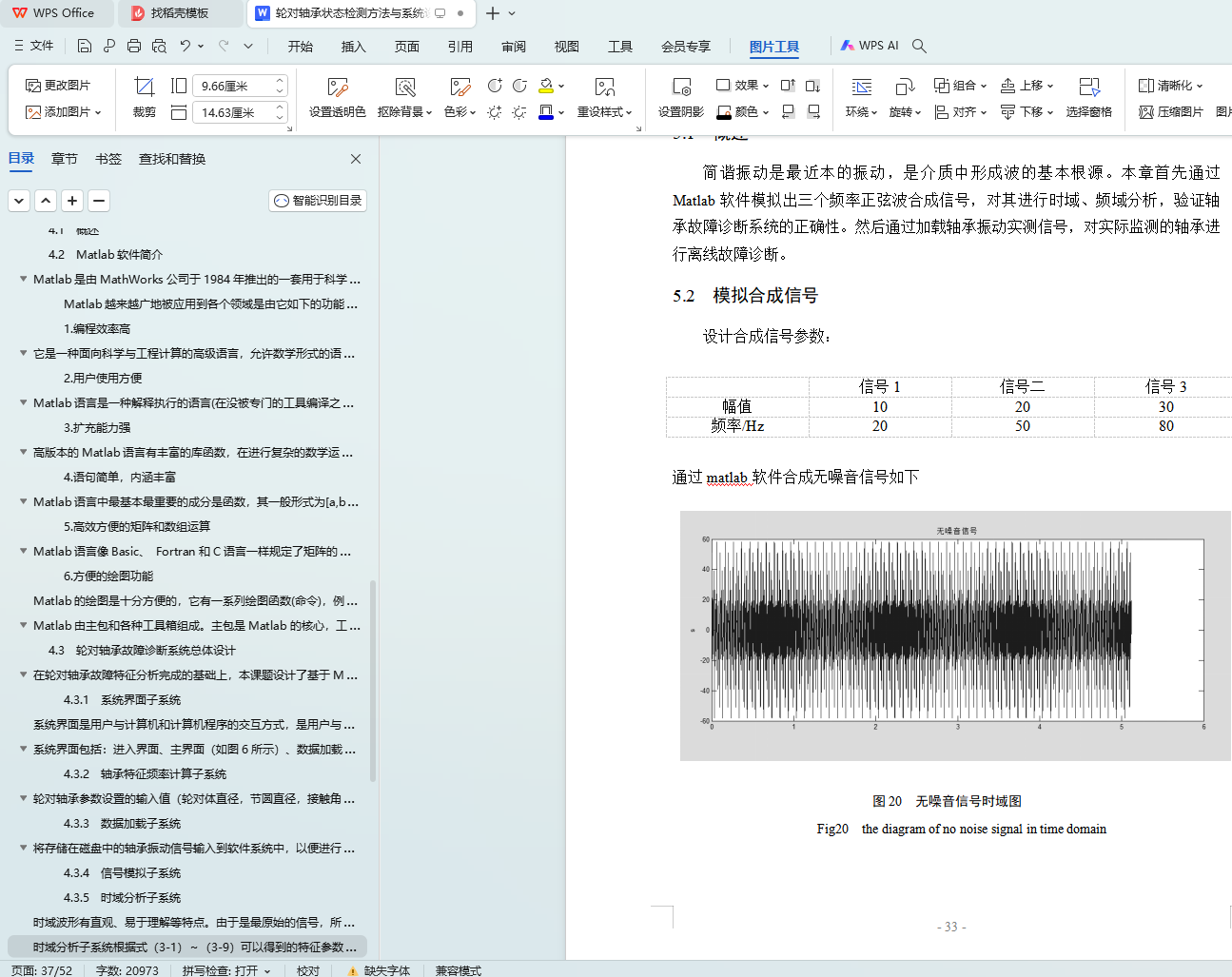Open the 色彩 color adjustment tool
Screen dimensions: 1232x977
click(460, 97)
